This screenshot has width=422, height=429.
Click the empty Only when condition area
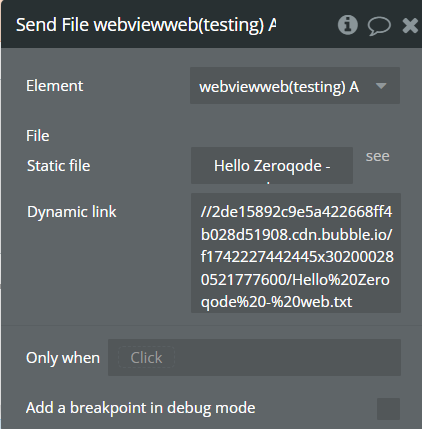[287, 358]
